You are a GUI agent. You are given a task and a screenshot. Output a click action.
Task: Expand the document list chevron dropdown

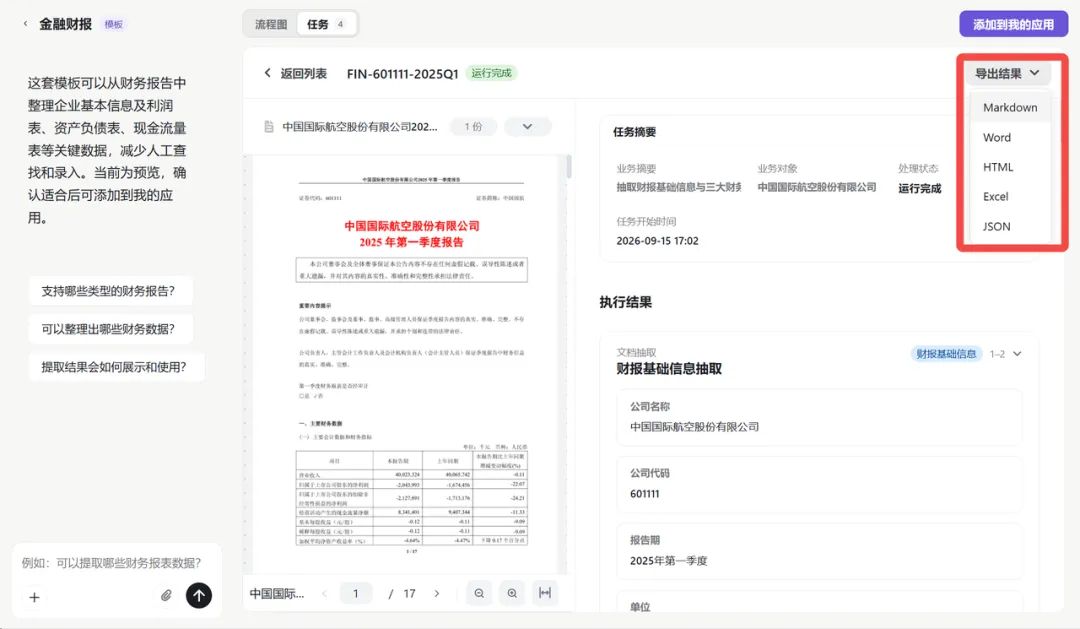[528, 127]
